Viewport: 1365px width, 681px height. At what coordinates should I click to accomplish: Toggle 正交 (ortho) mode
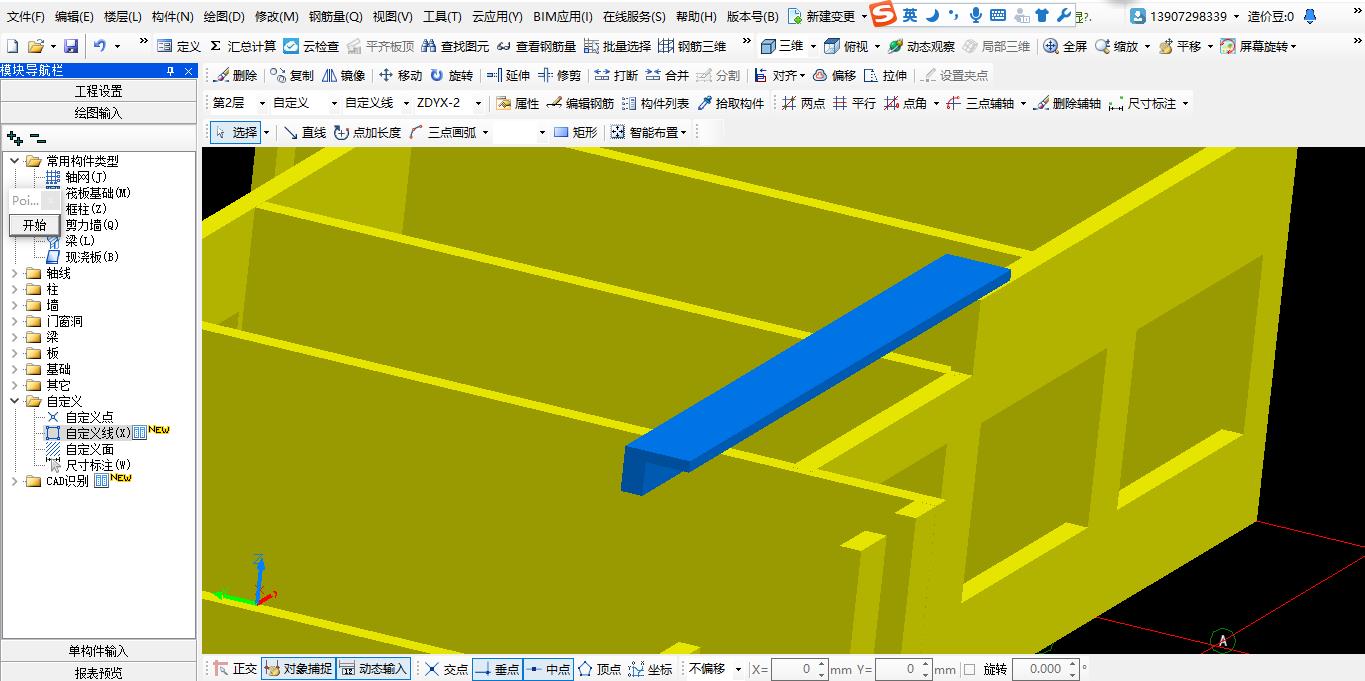(x=235, y=669)
